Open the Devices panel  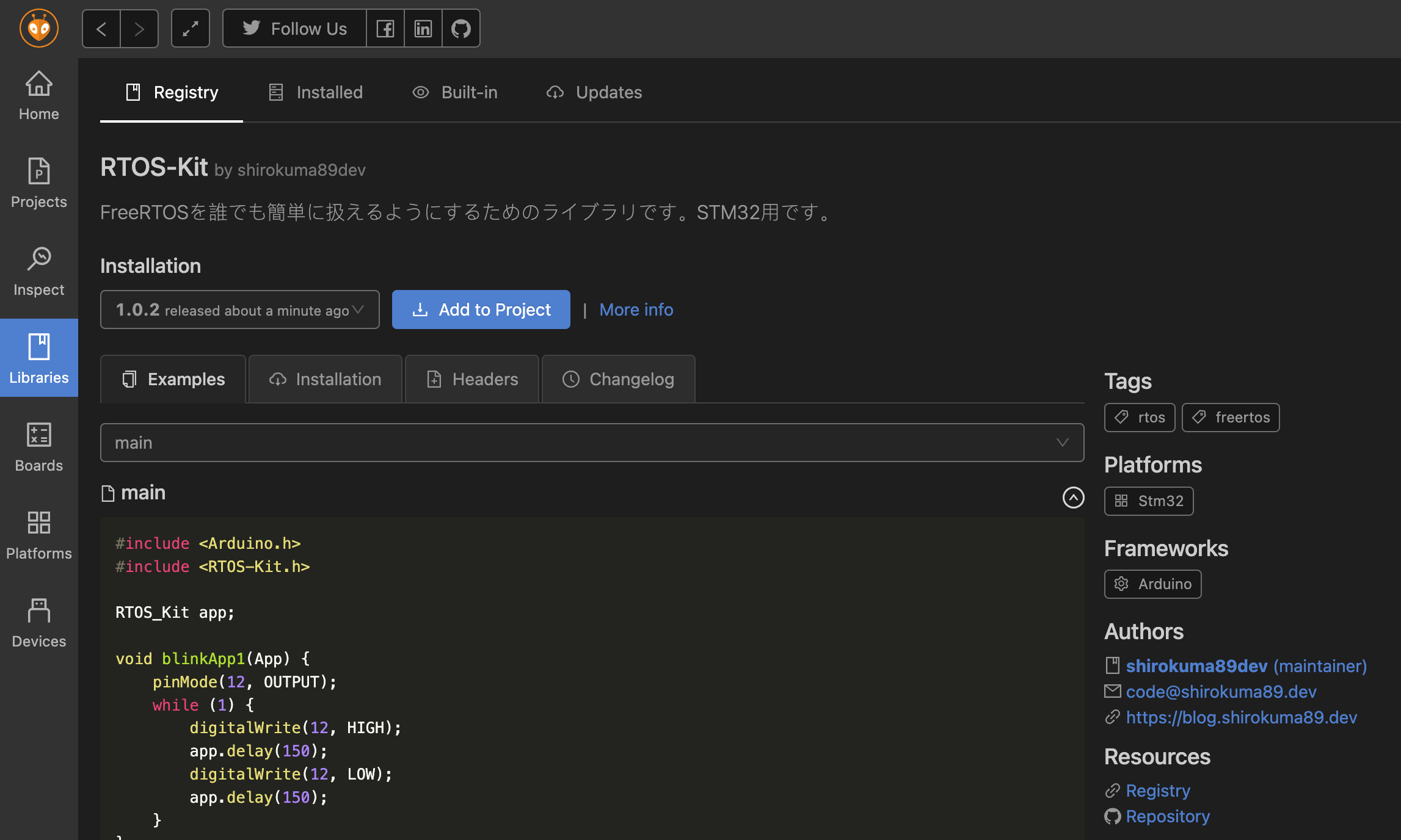[38, 622]
